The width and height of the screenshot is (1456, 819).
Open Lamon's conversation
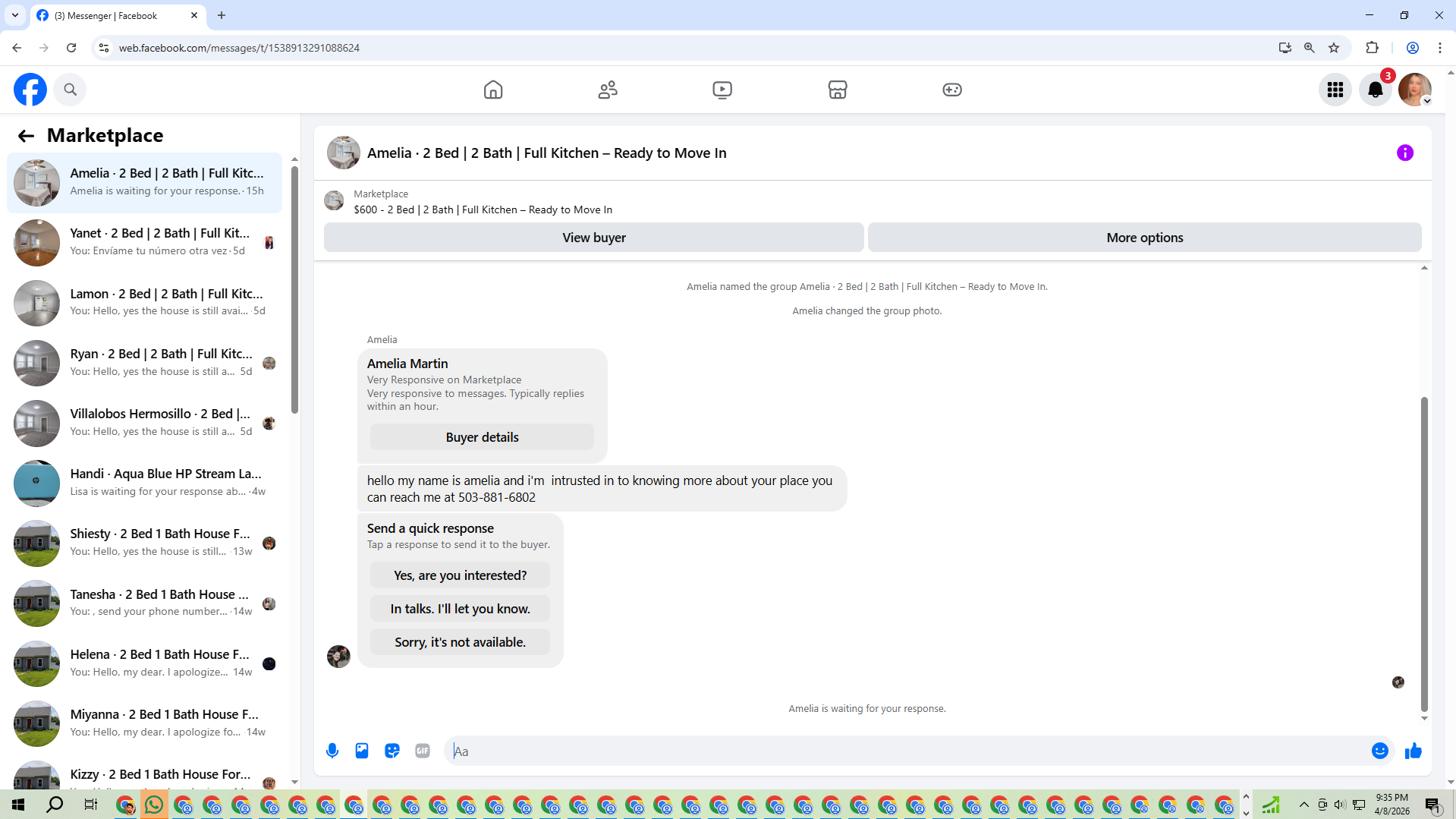144,303
